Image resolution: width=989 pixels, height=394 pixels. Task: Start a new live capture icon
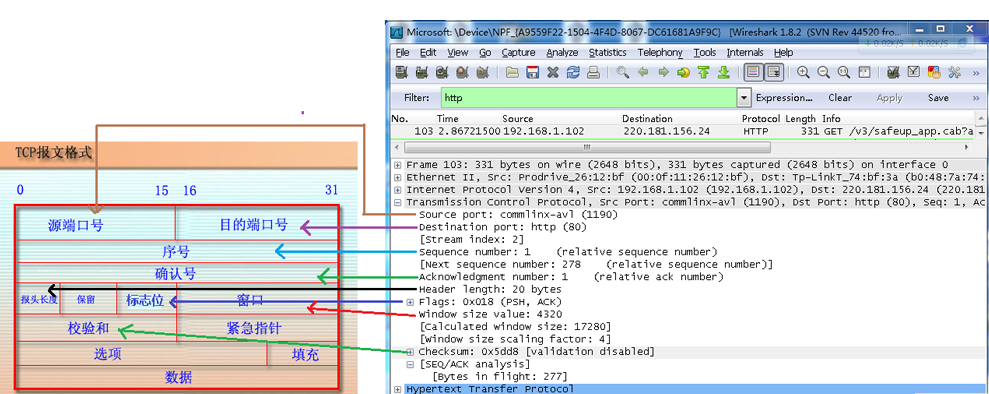[x=442, y=72]
